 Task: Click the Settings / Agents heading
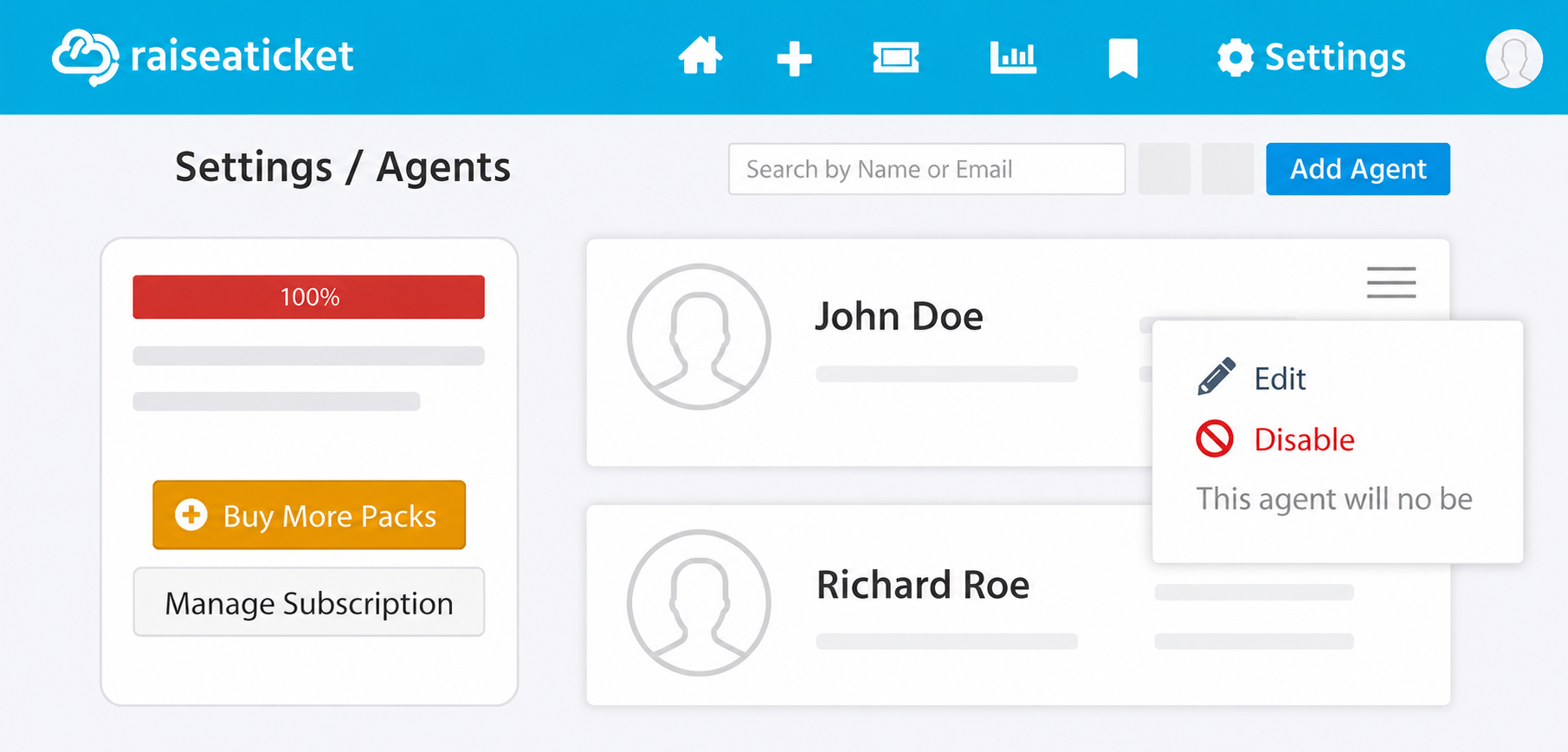click(x=343, y=166)
